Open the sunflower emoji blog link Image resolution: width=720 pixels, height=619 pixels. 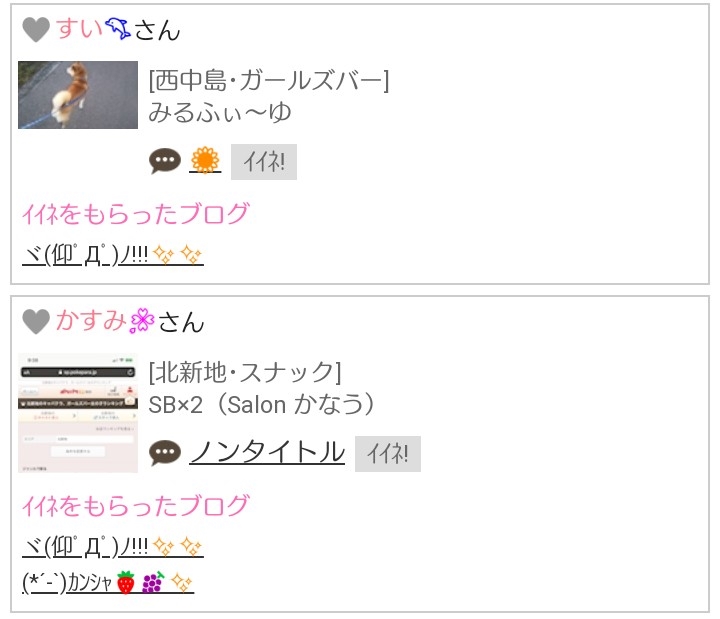(205, 160)
